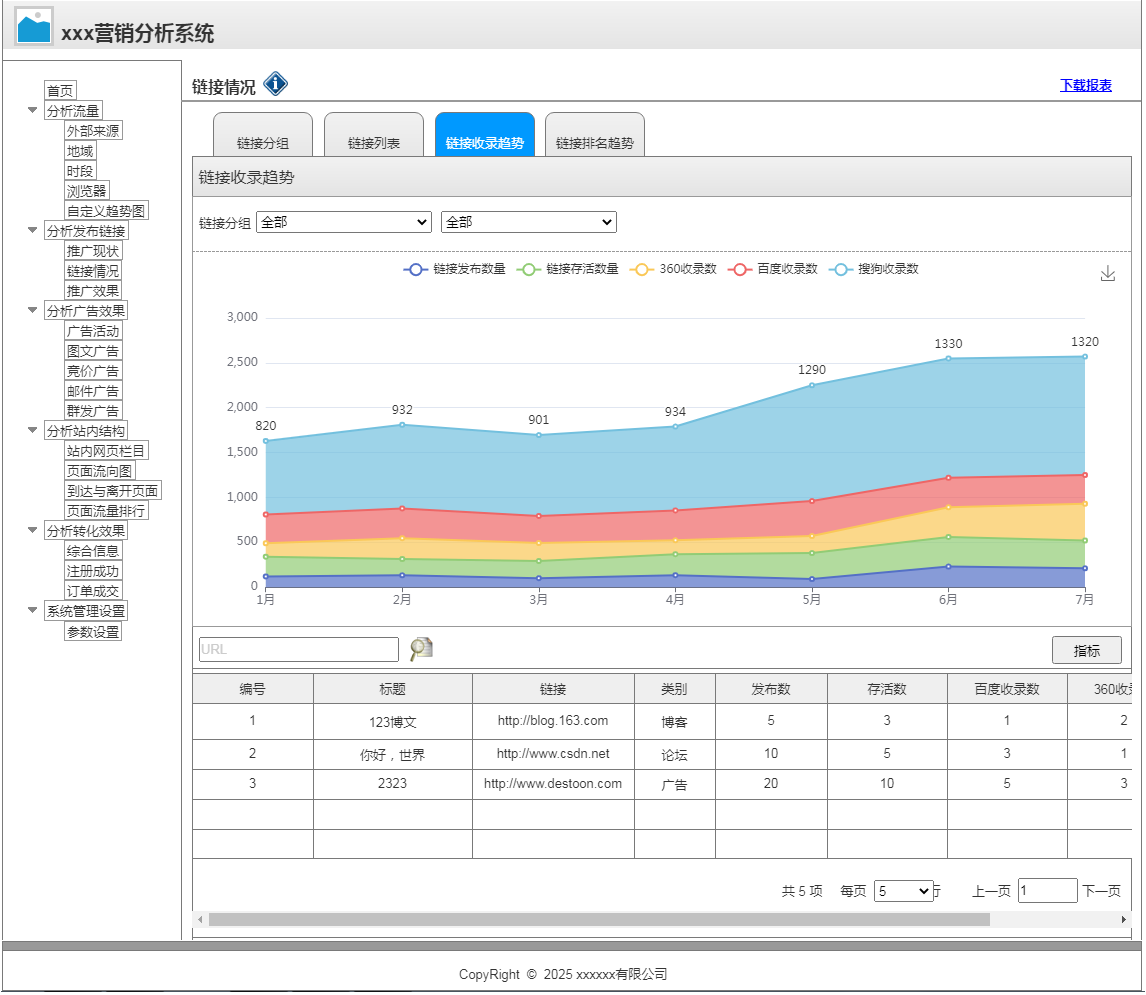Open 首页 in the sidebar
The height and width of the screenshot is (995, 1146).
(60, 91)
